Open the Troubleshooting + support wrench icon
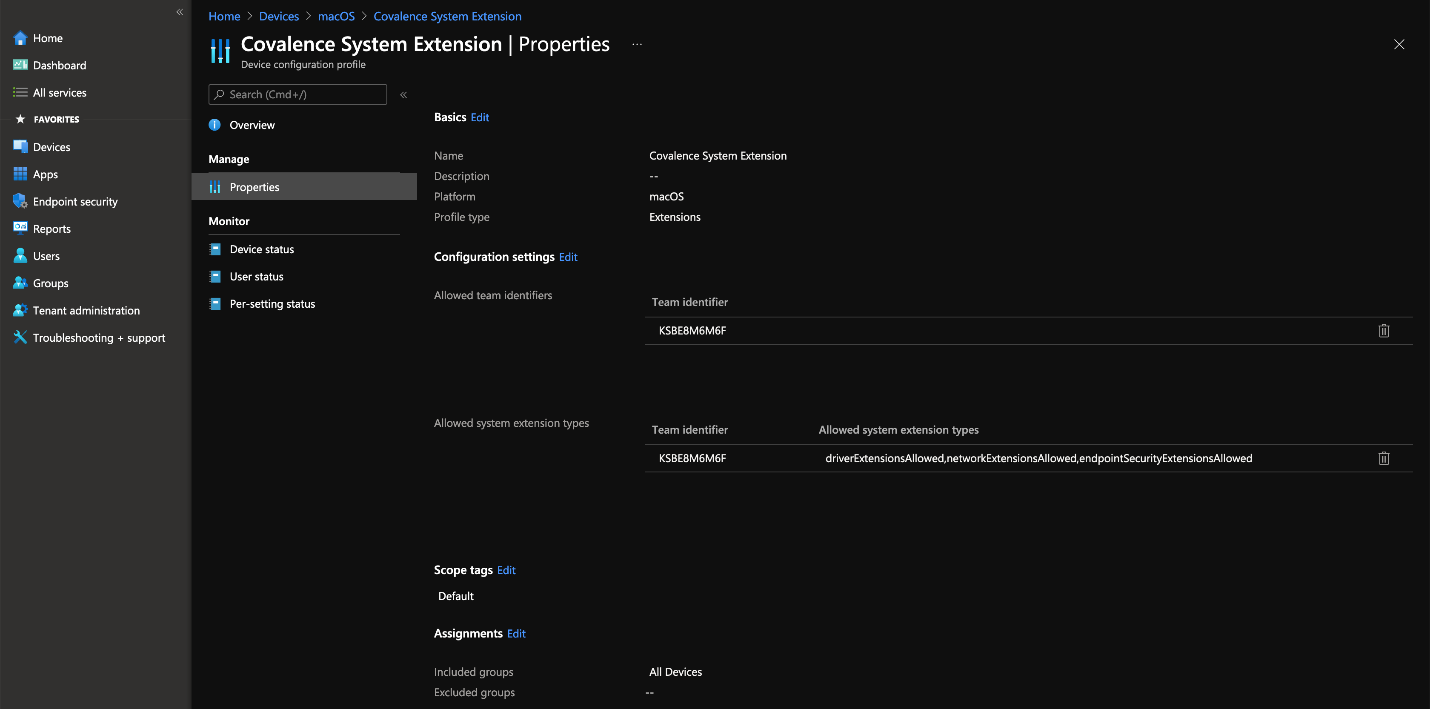This screenshot has width=1430, height=709. click(20, 337)
